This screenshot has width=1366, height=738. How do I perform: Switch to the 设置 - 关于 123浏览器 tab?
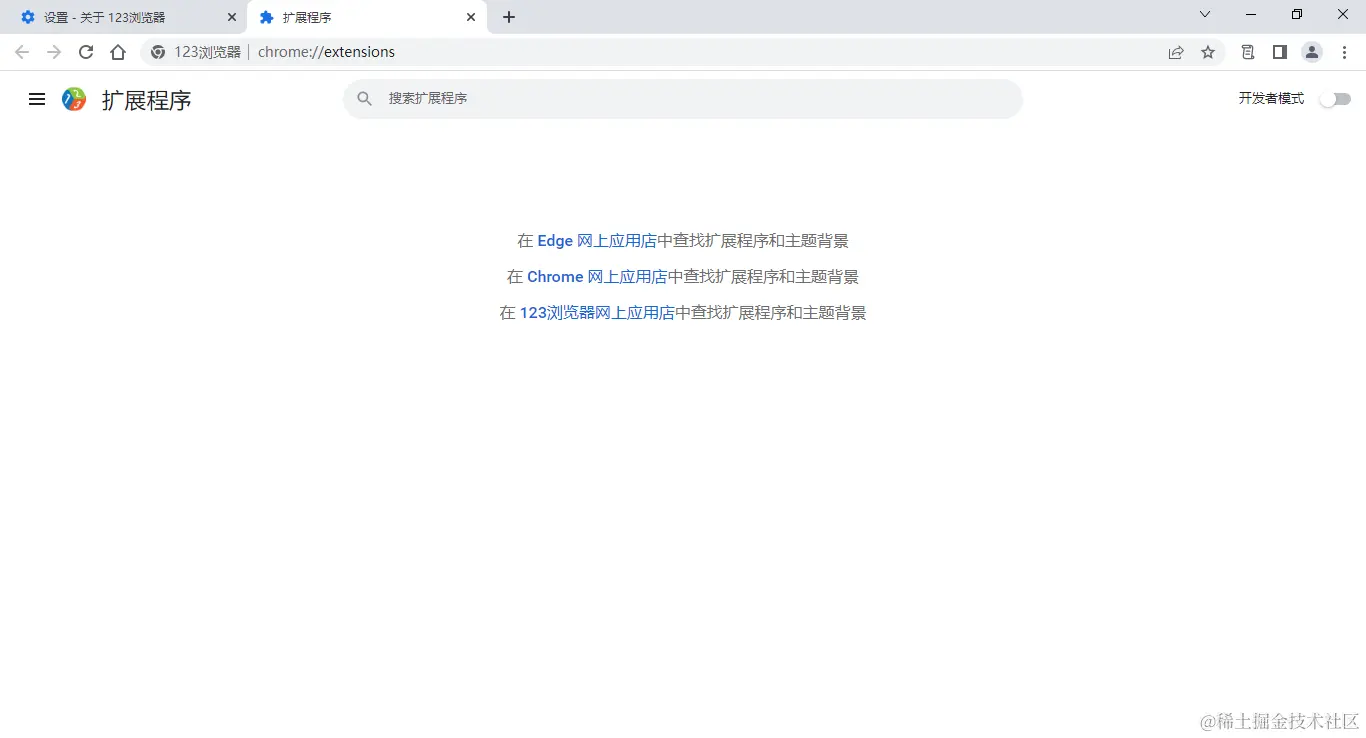[x=123, y=17]
